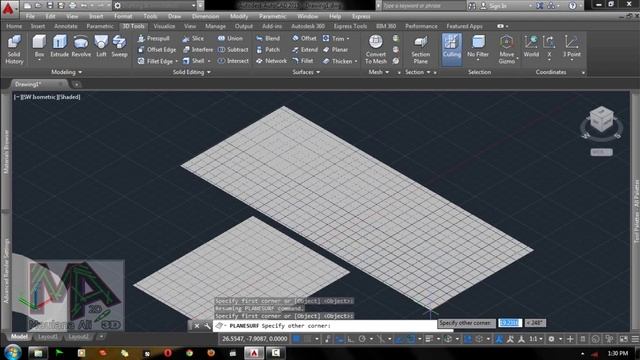Open the Draw menu
Screen dimensions: 640x360
tap(174, 16)
